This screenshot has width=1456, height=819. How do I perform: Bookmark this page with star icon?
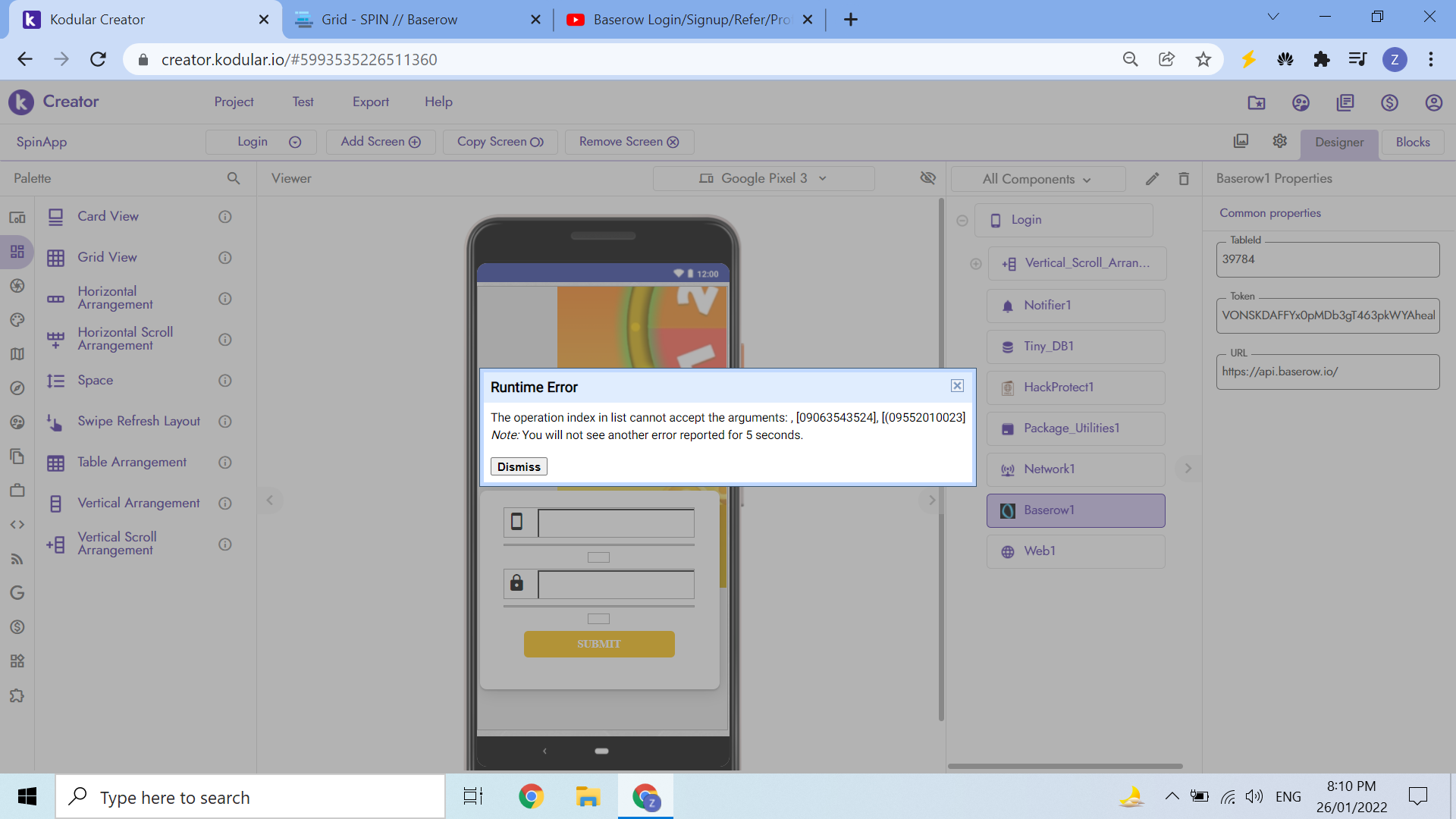(1203, 59)
